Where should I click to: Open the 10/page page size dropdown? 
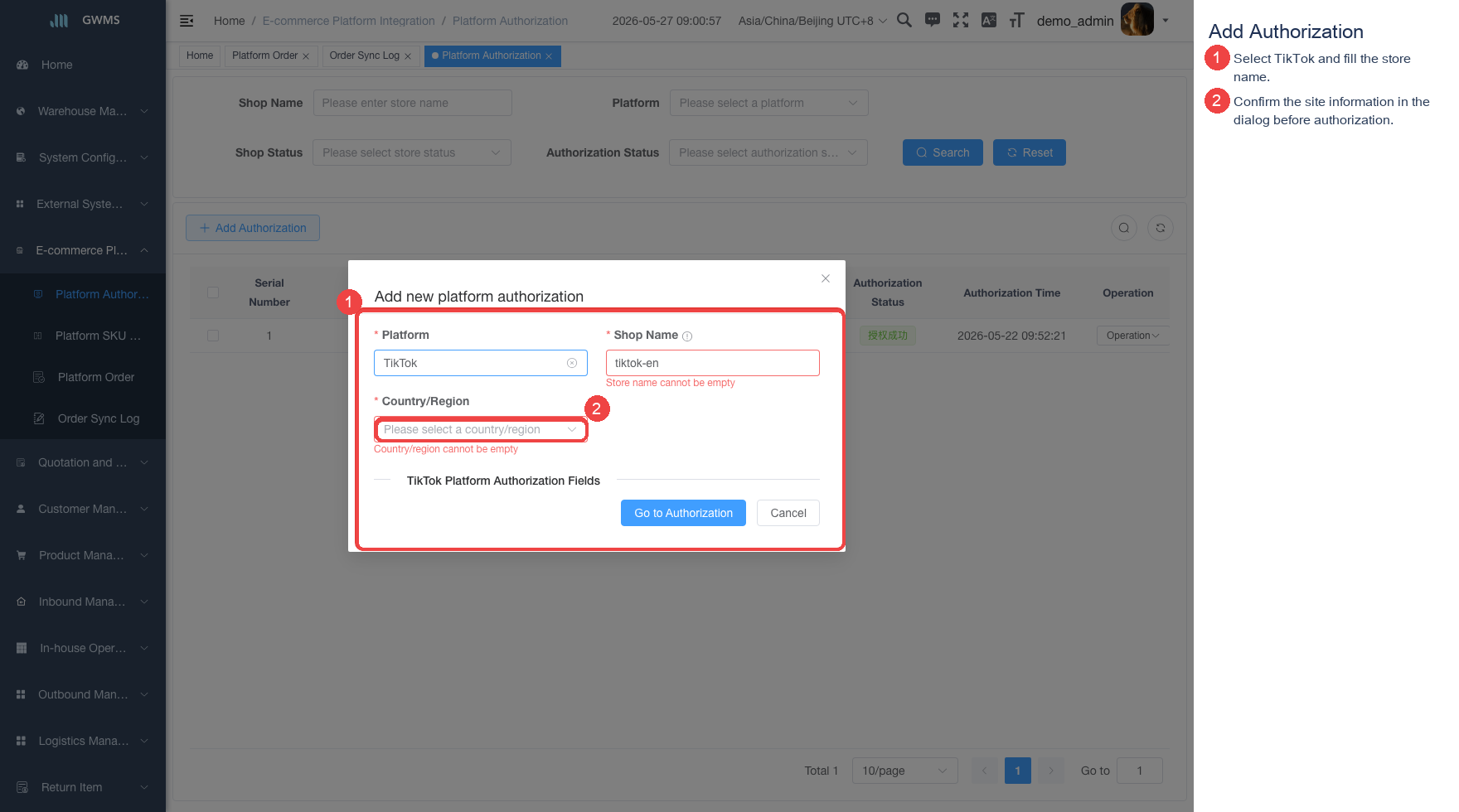coord(905,771)
